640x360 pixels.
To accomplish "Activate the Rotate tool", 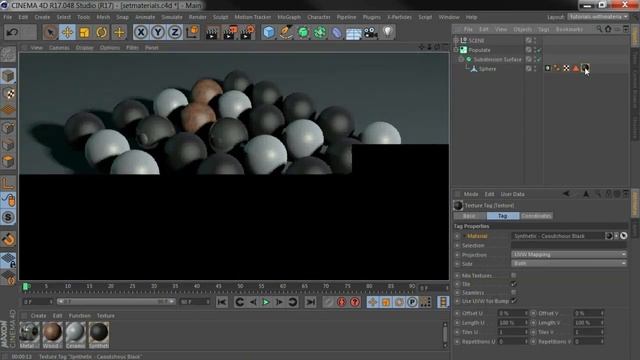I will (102, 32).
